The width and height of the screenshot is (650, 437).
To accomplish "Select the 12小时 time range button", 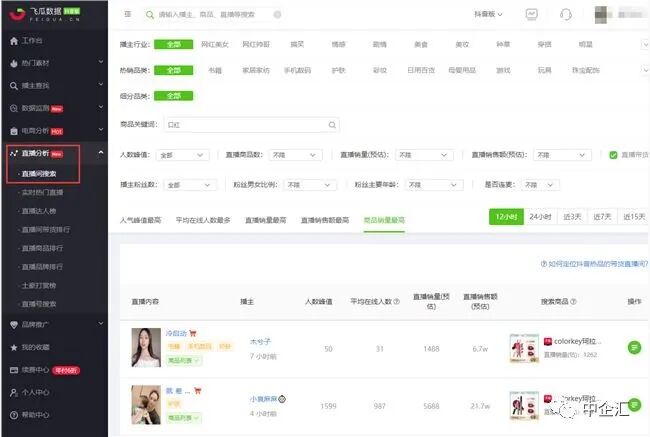I will 506,216.
